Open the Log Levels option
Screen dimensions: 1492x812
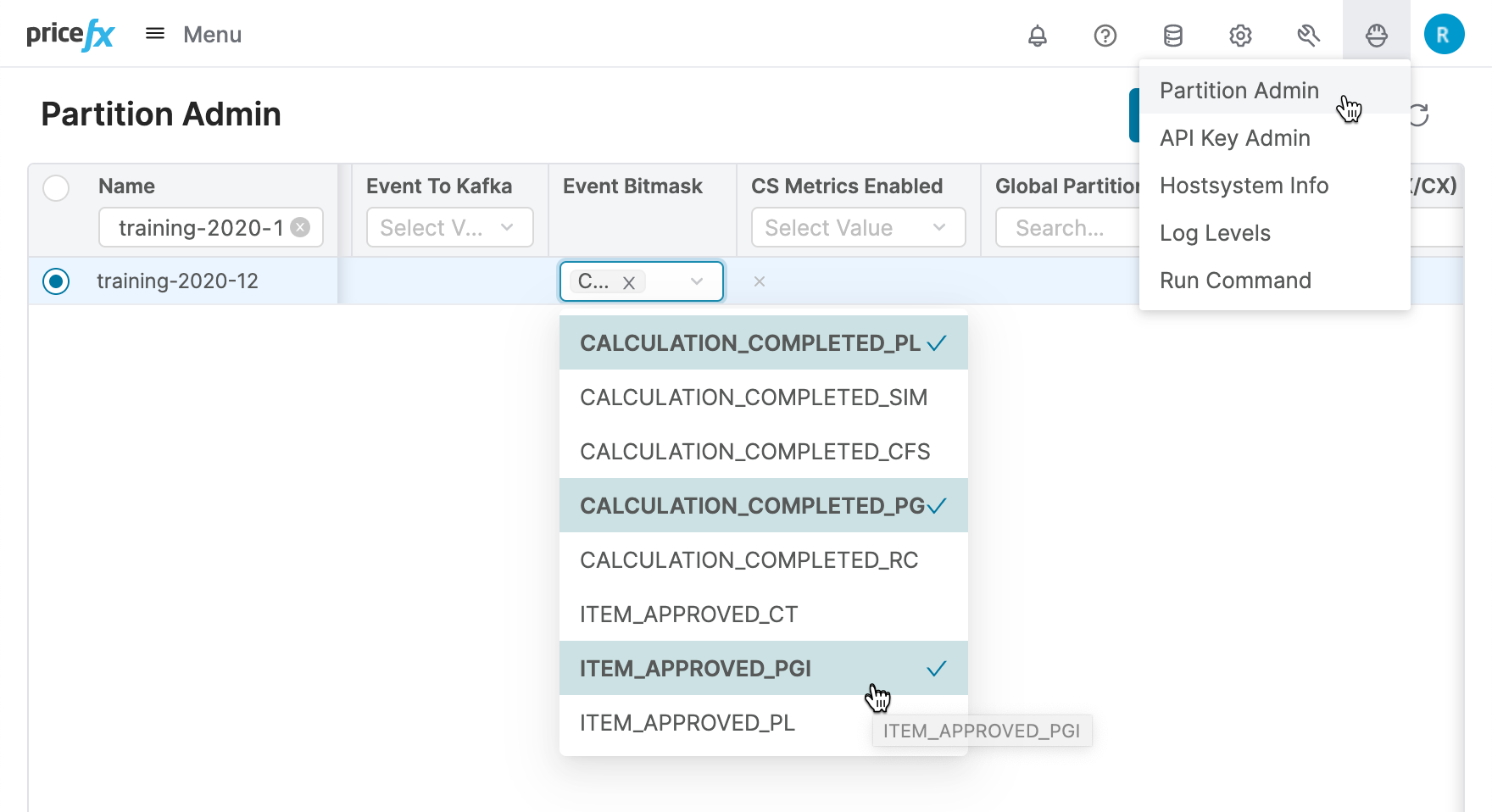click(1216, 232)
